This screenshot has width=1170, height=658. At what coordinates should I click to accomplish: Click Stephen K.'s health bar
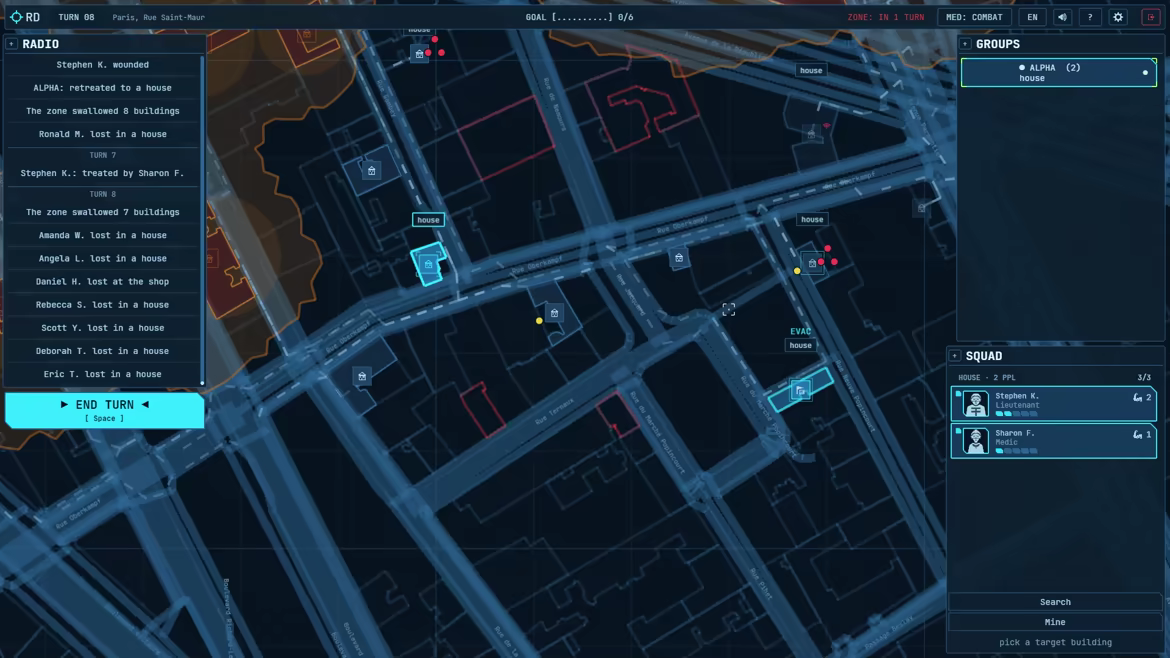pyautogui.click(x=1016, y=413)
